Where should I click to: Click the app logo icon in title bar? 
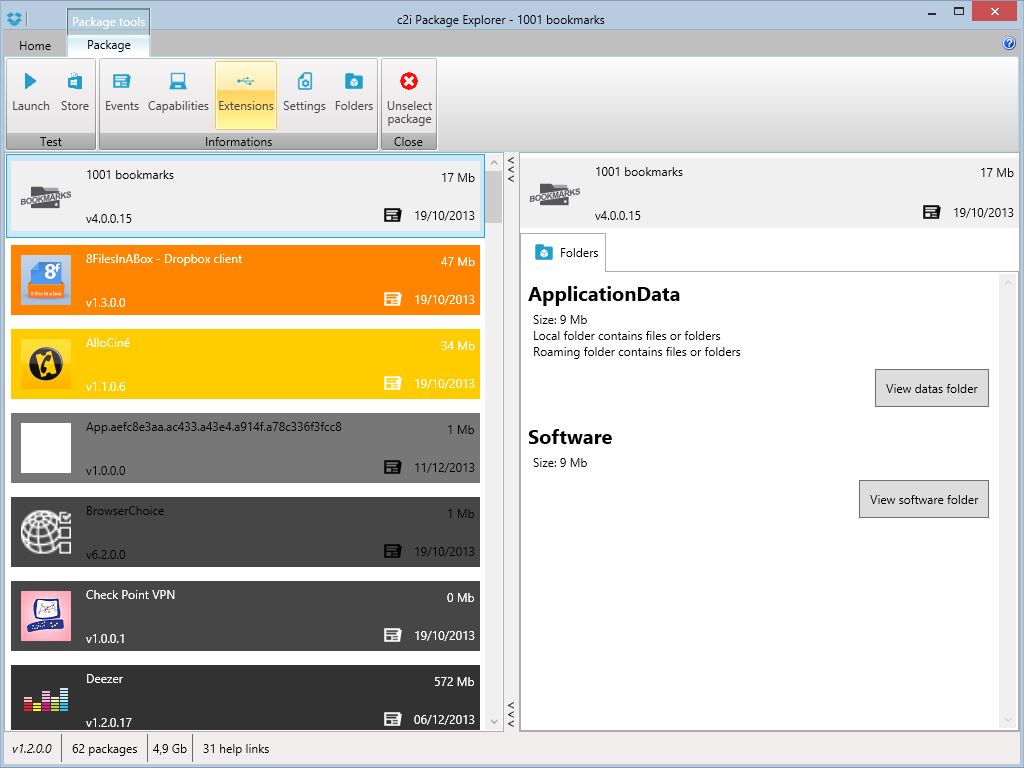14,19
